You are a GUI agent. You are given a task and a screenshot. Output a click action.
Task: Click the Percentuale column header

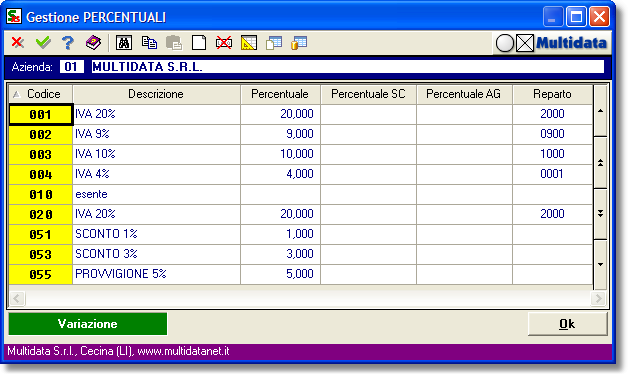click(x=280, y=94)
